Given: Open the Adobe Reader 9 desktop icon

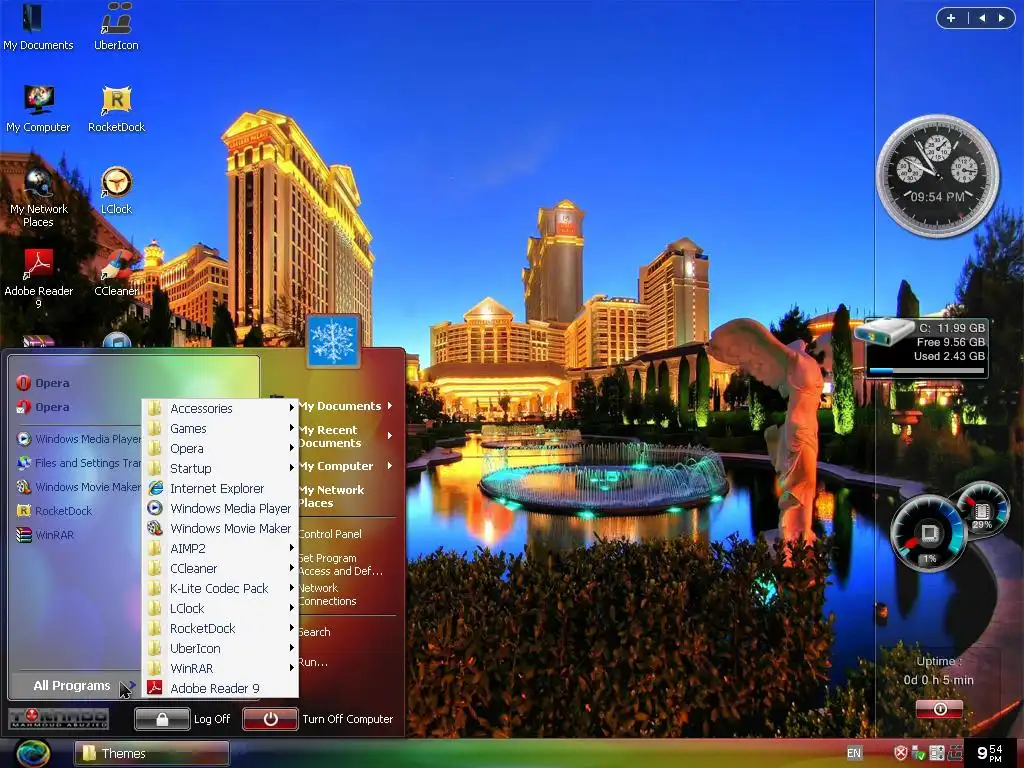Looking at the screenshot, I should (39, 278).
